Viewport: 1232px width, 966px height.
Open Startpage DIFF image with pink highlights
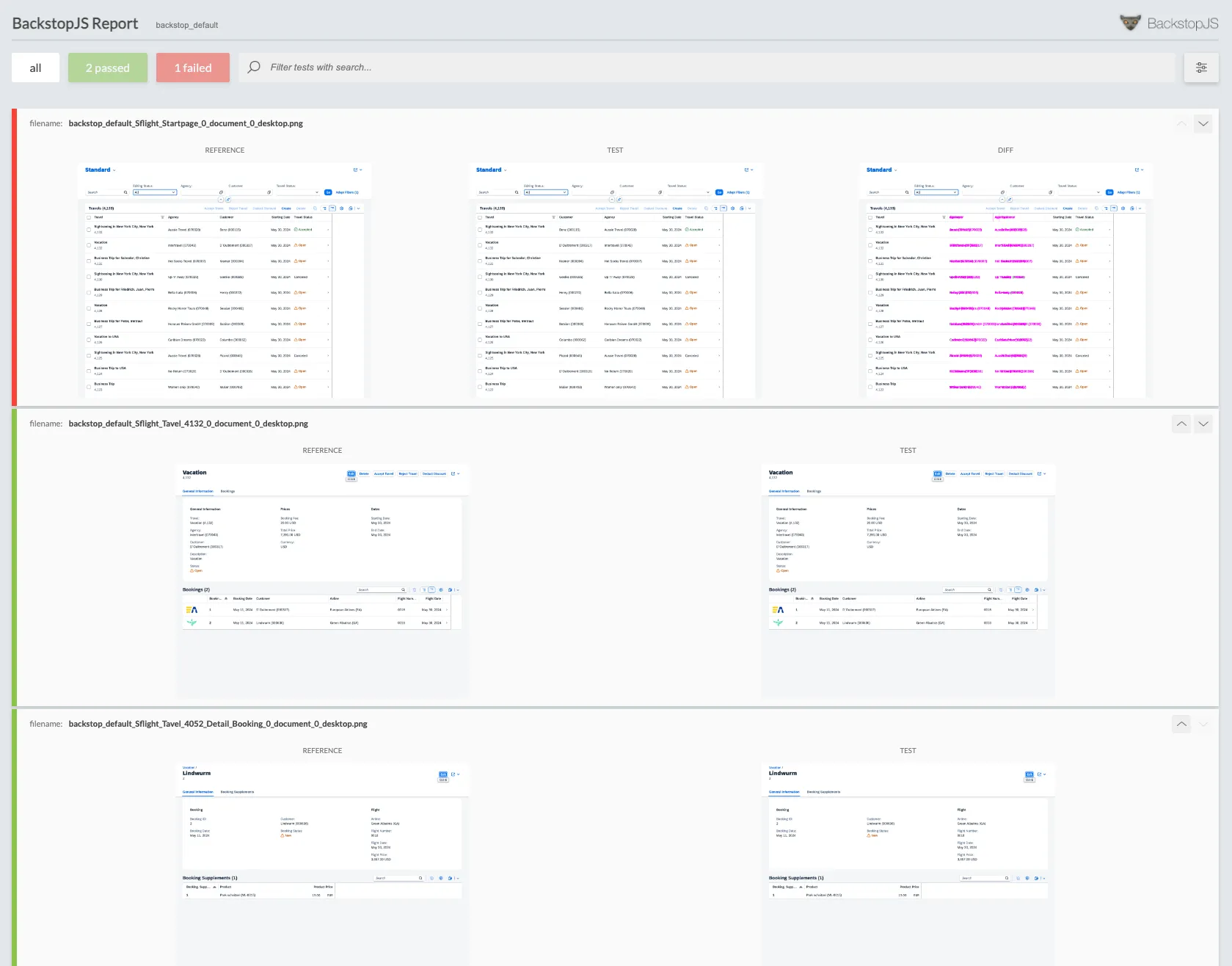(1005, 280)
